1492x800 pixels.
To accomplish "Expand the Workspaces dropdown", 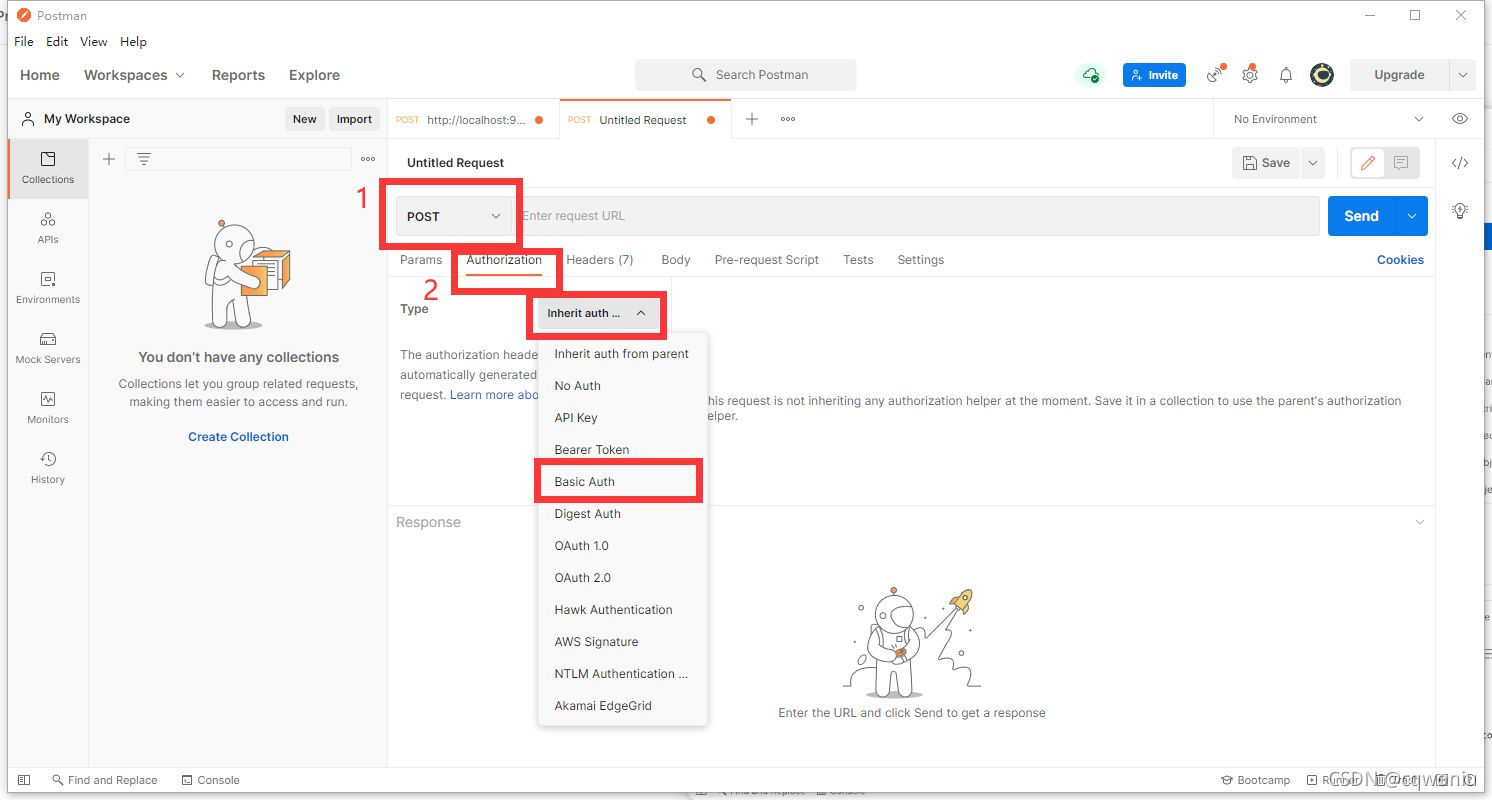I will (134, 75).
